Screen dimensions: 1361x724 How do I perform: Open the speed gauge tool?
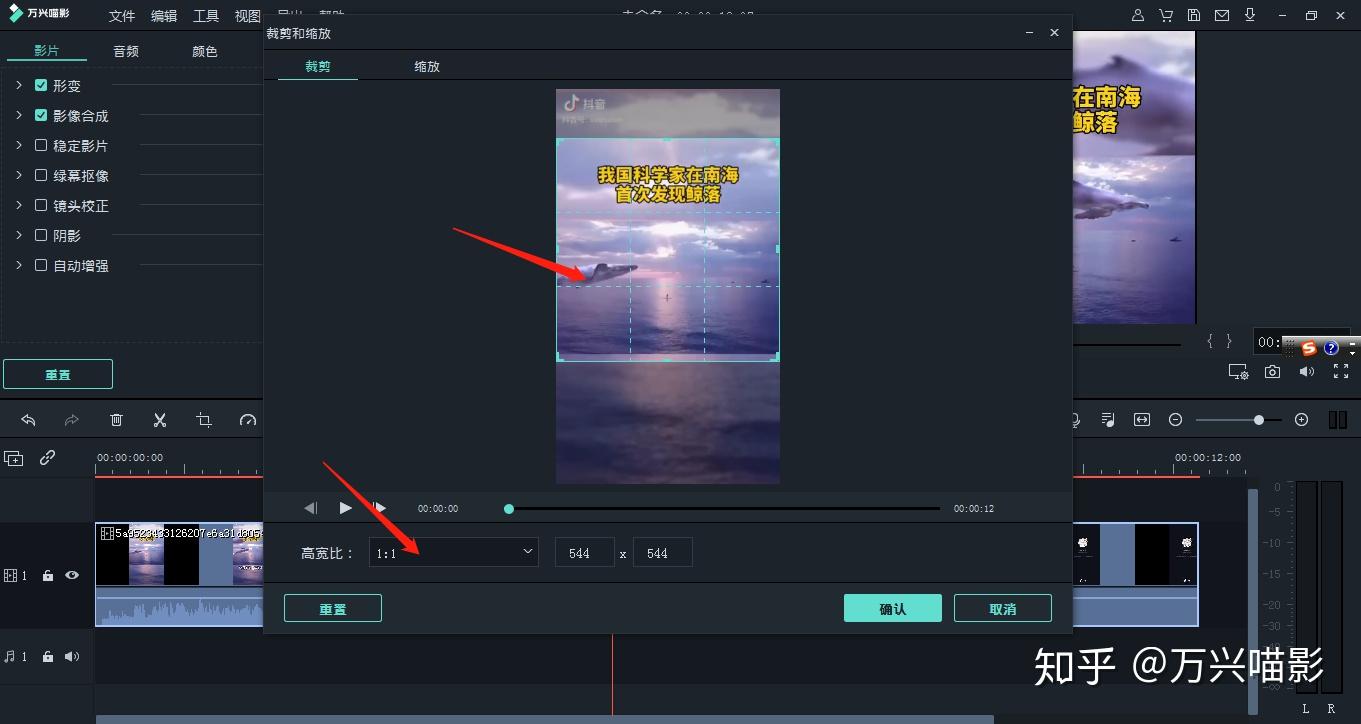coord(248,420)
